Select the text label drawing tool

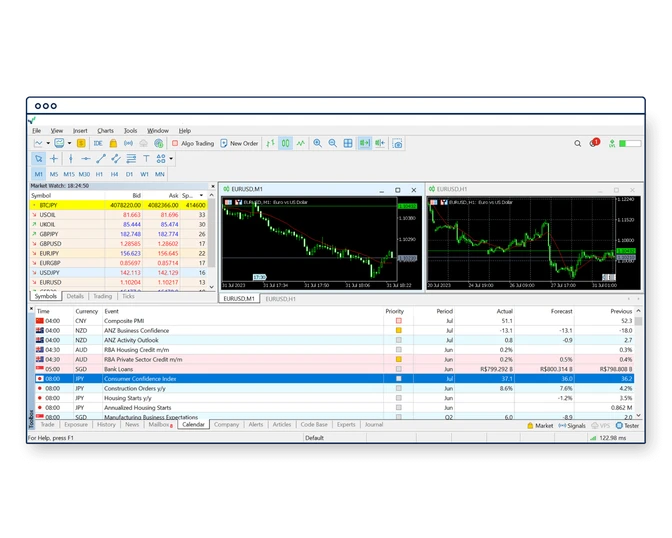click(146, 159)
